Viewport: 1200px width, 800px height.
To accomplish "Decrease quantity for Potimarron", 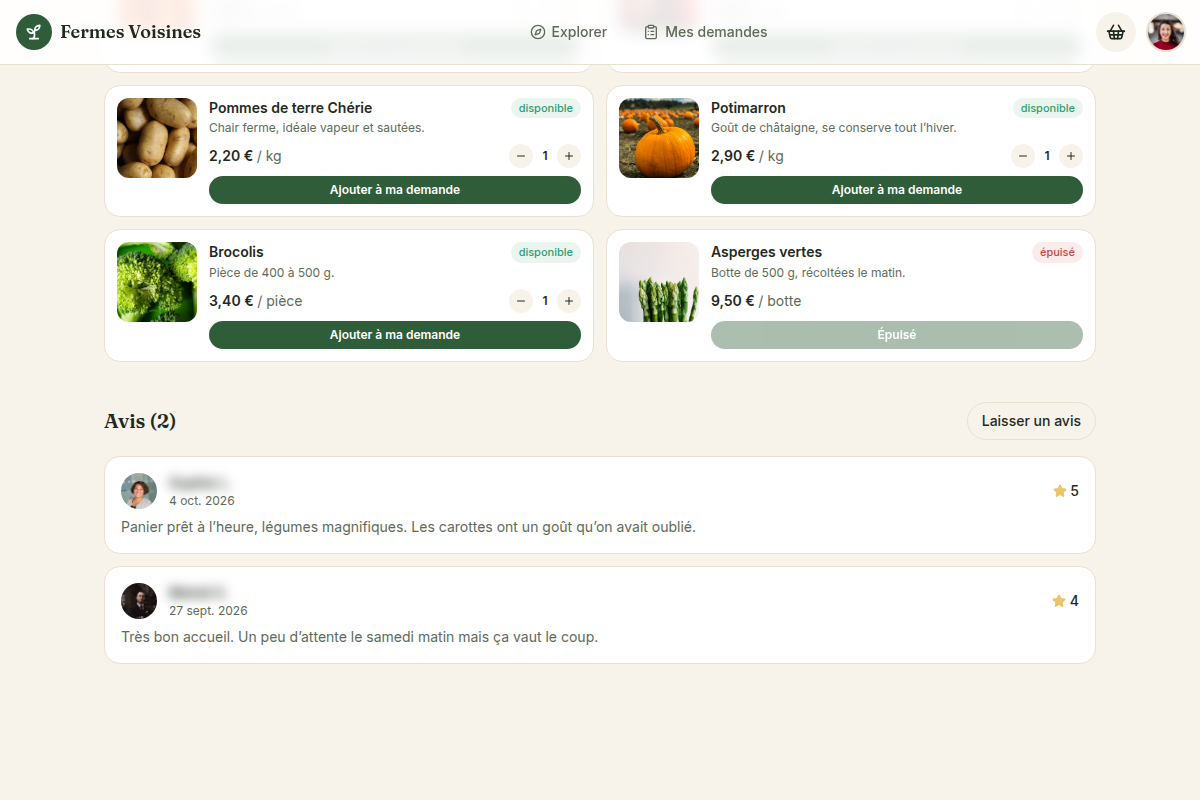I will pos(1023,156).
